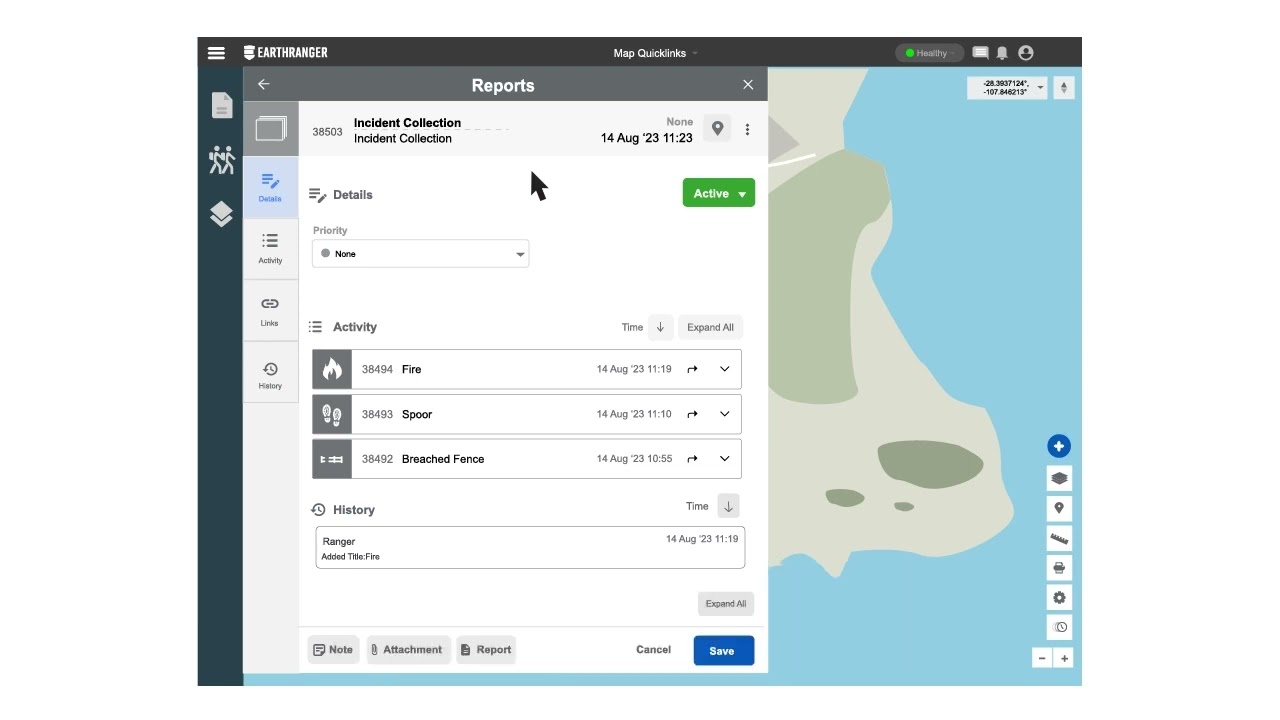Select the map marker location tool
1280x720 pixels.
coord(1059,508)
